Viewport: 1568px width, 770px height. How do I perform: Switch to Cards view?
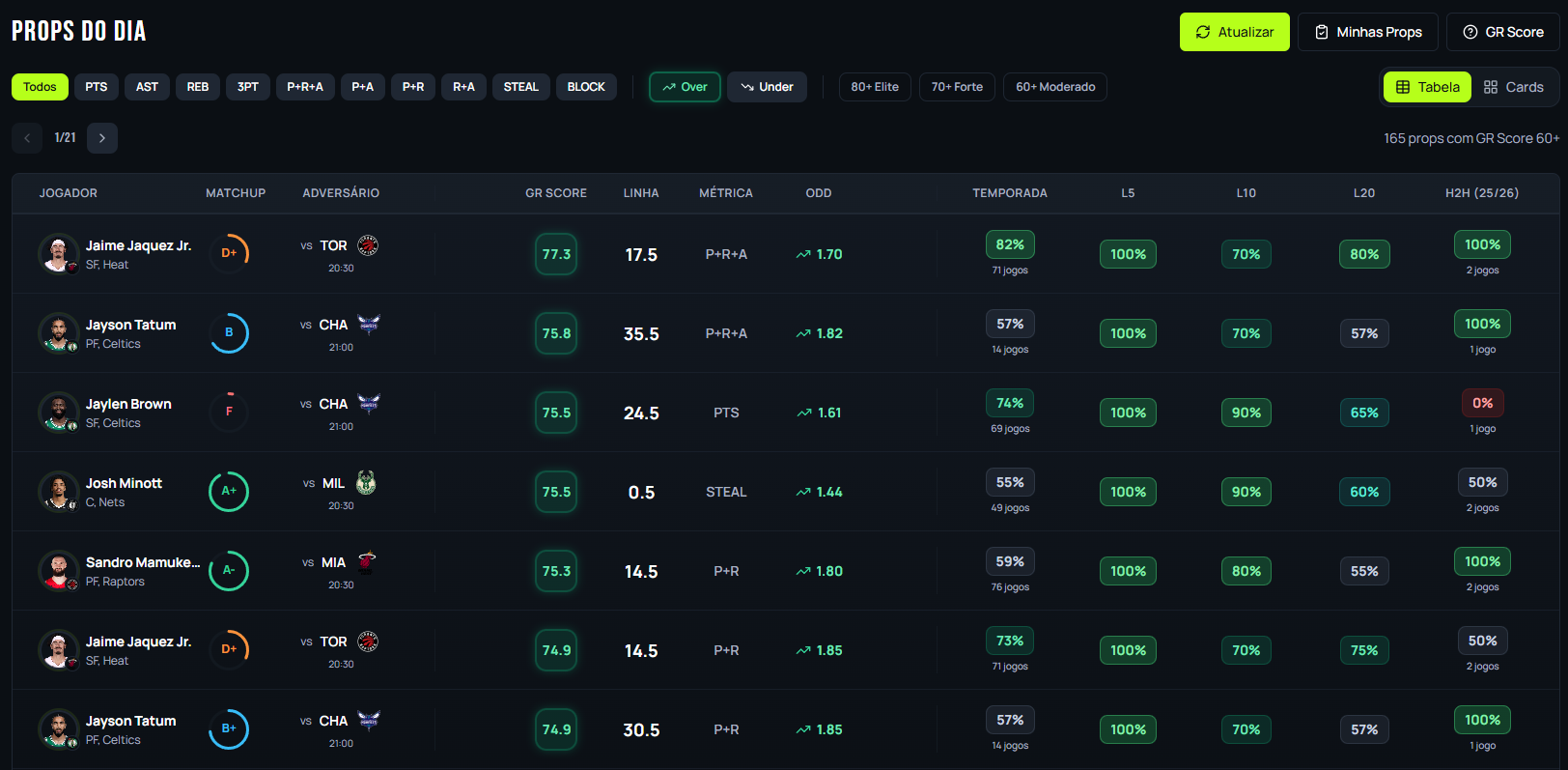pyautogui.click(x=1513, y=87)
